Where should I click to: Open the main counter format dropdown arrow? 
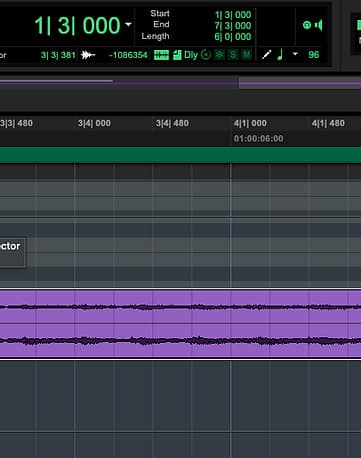click(x=128, y=24)
